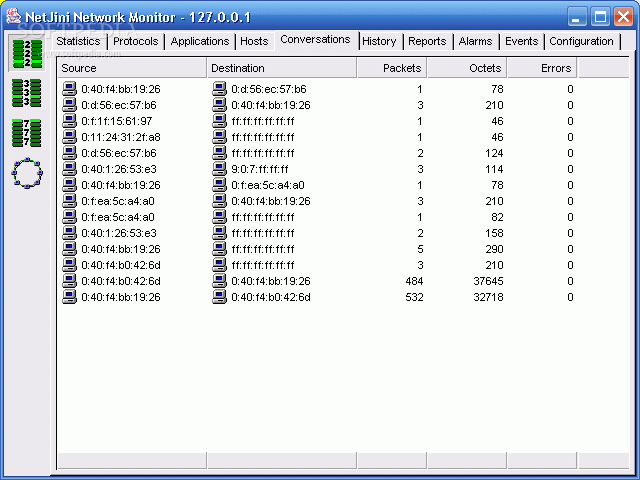Sort by the Octets column header
This screenshot has width=640, height=480.
click(467, 68)
